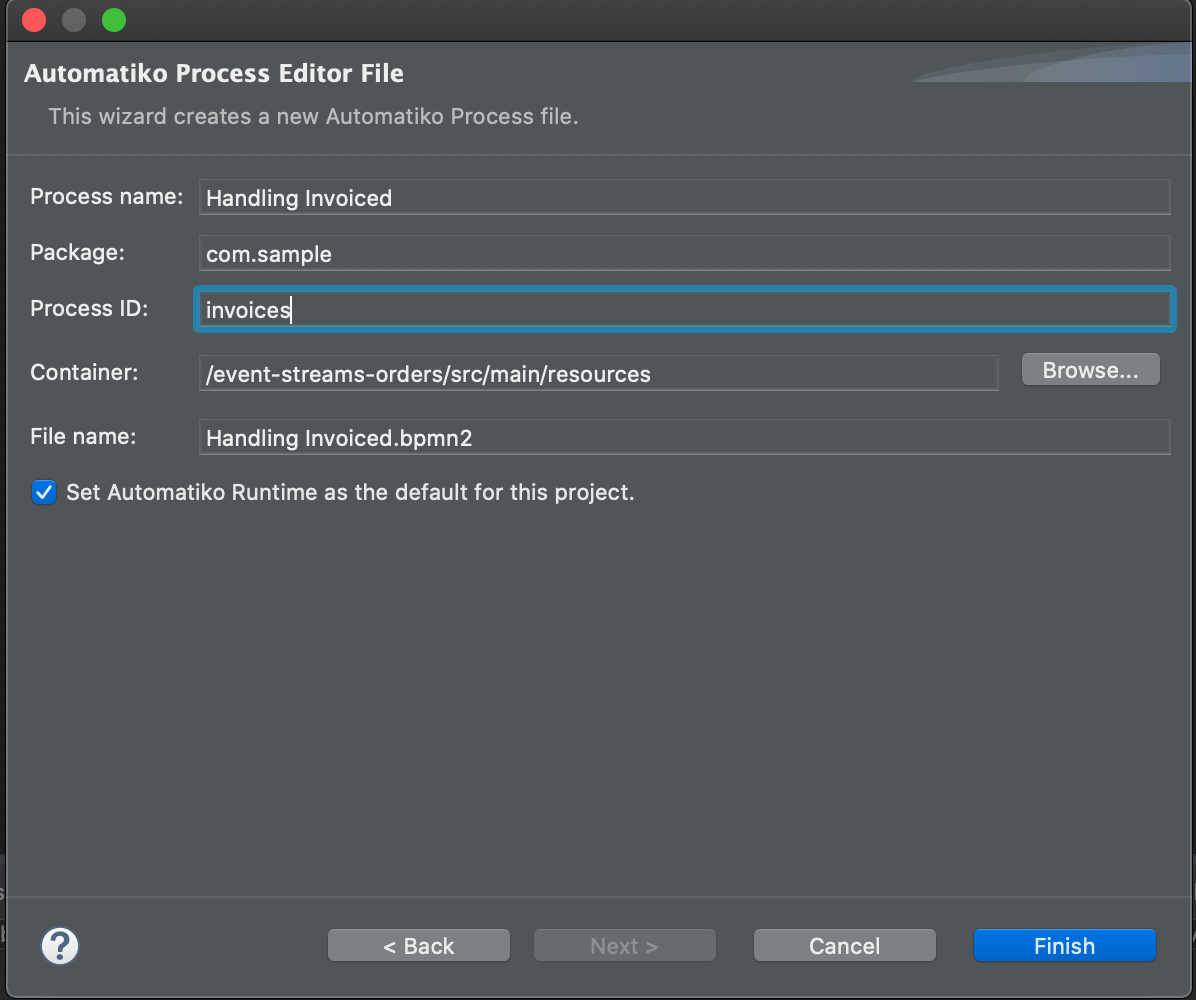Click the grayed-out Next button

click(x=624, y=946)
